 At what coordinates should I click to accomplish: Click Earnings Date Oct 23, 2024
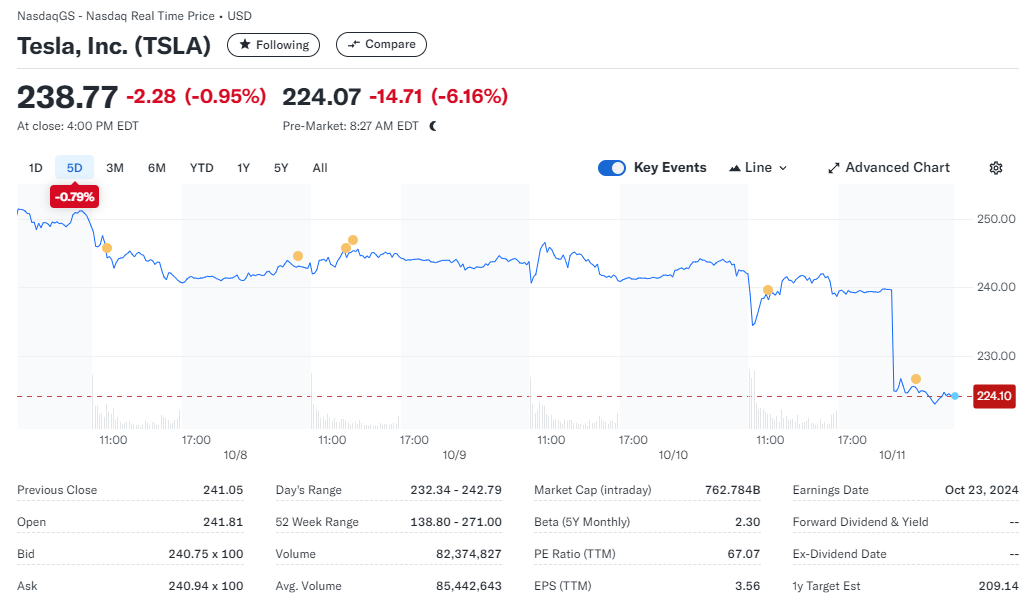click(x=982, y=490)
